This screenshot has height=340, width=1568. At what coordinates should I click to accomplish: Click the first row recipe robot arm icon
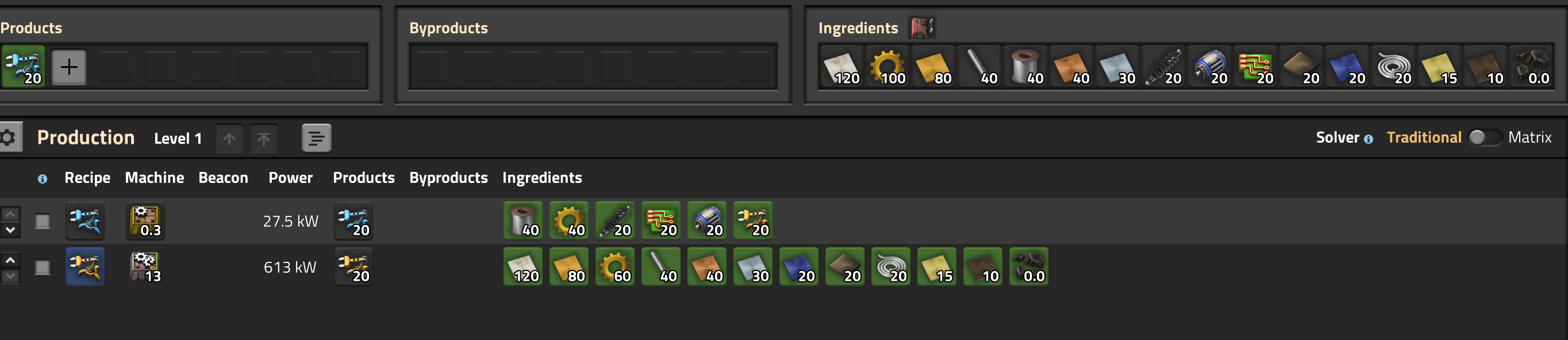(x=85, y=221)
